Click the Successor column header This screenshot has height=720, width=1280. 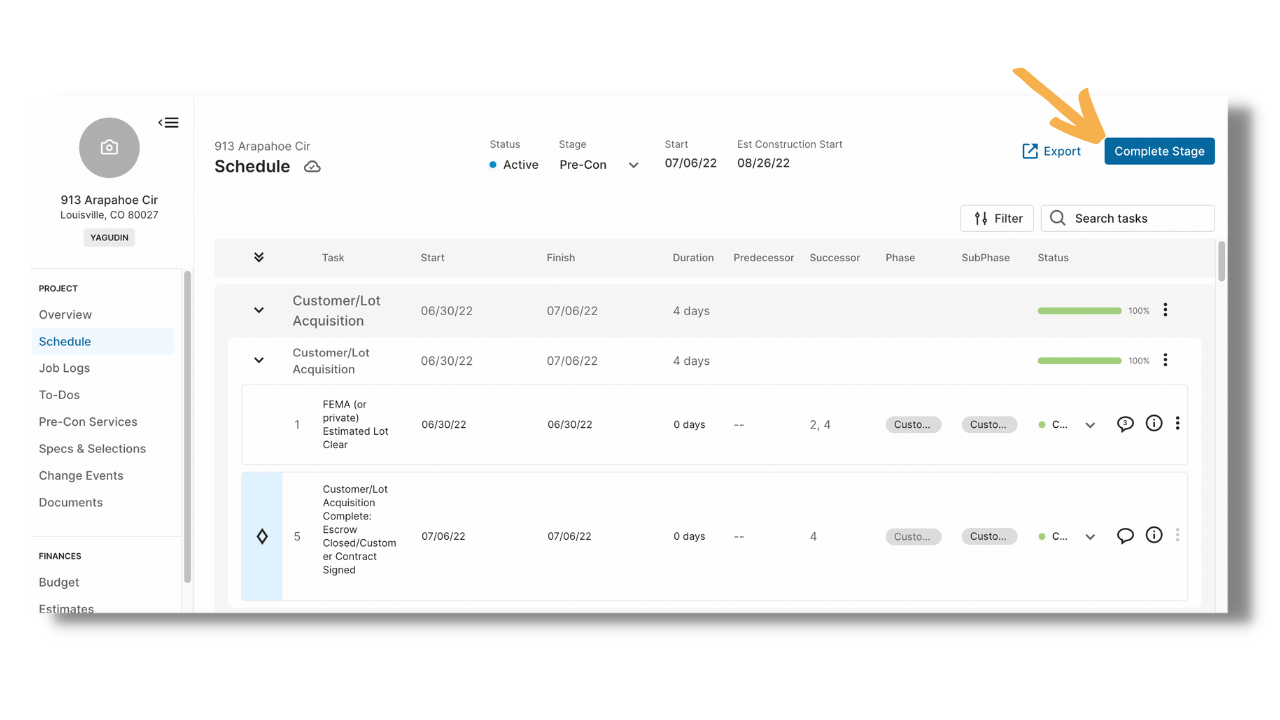[835, 258]
